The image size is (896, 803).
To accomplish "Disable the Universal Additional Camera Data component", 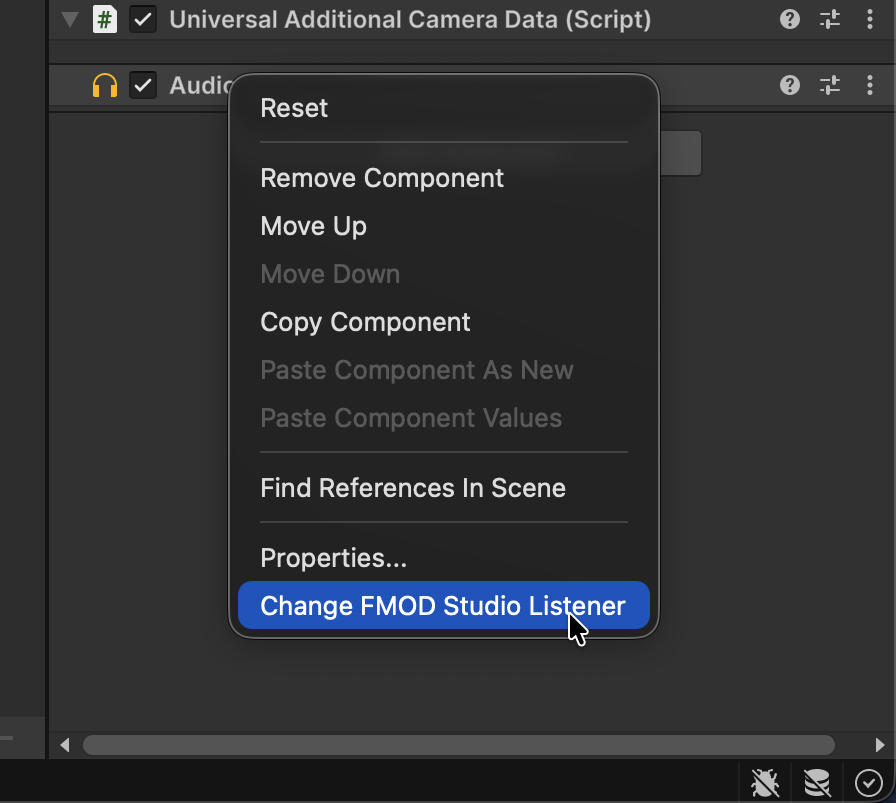I will [x=143, y=20].
